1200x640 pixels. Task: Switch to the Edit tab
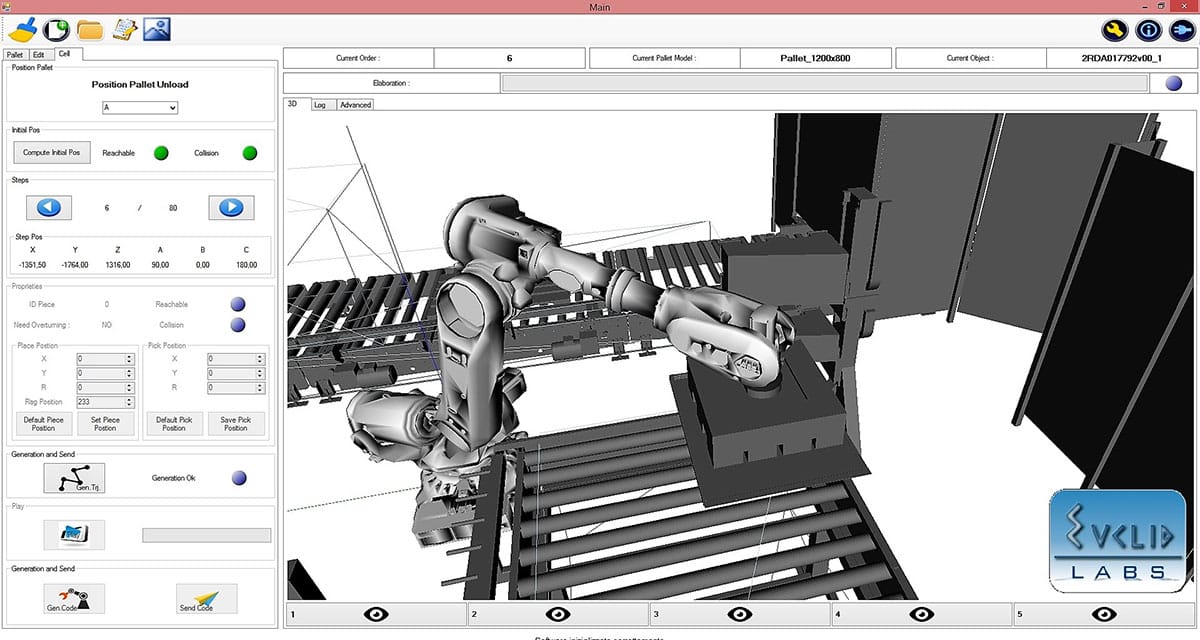coord(38,55)
